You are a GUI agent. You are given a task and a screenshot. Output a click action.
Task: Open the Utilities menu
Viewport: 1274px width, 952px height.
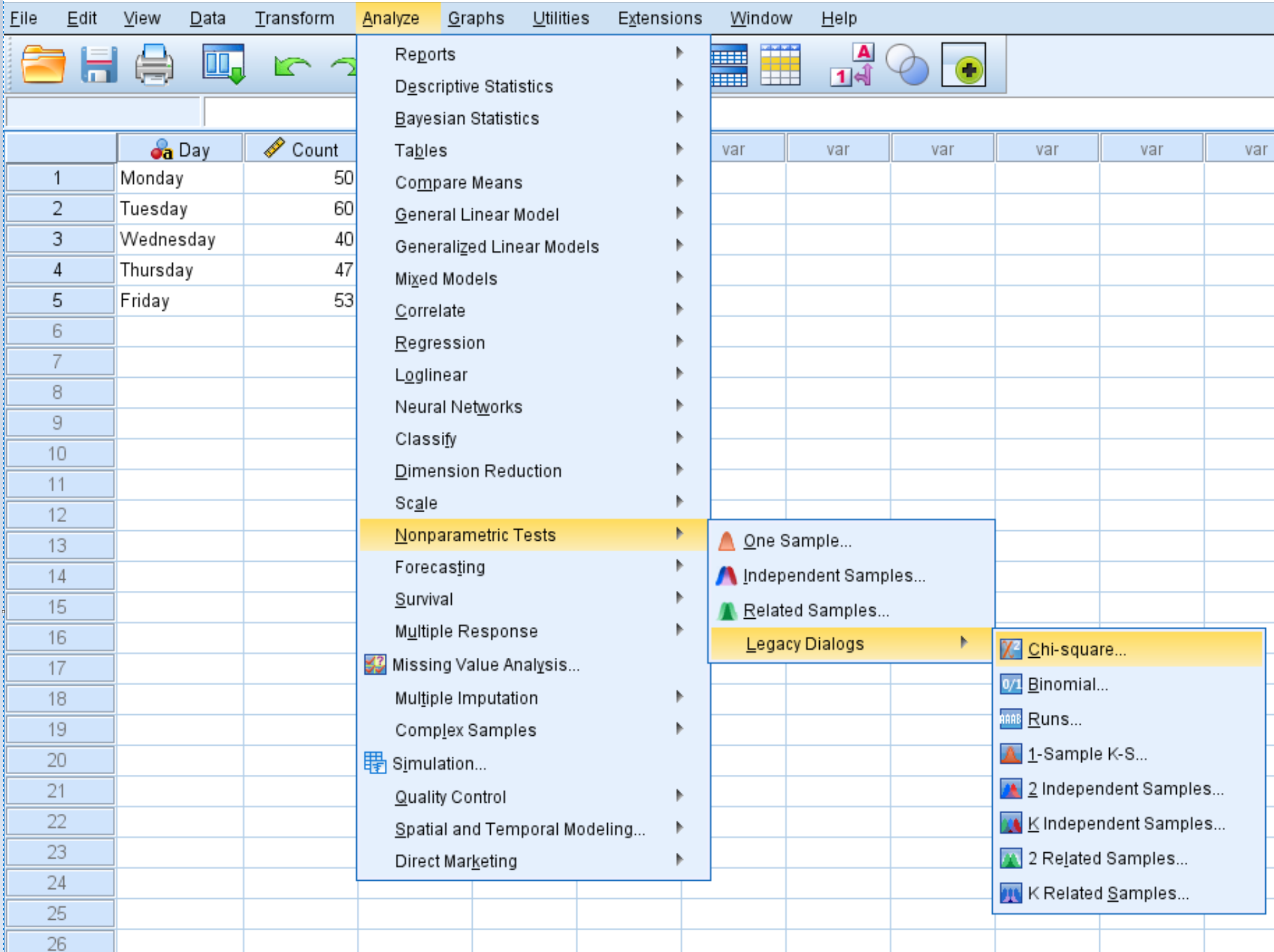point(561,18)
